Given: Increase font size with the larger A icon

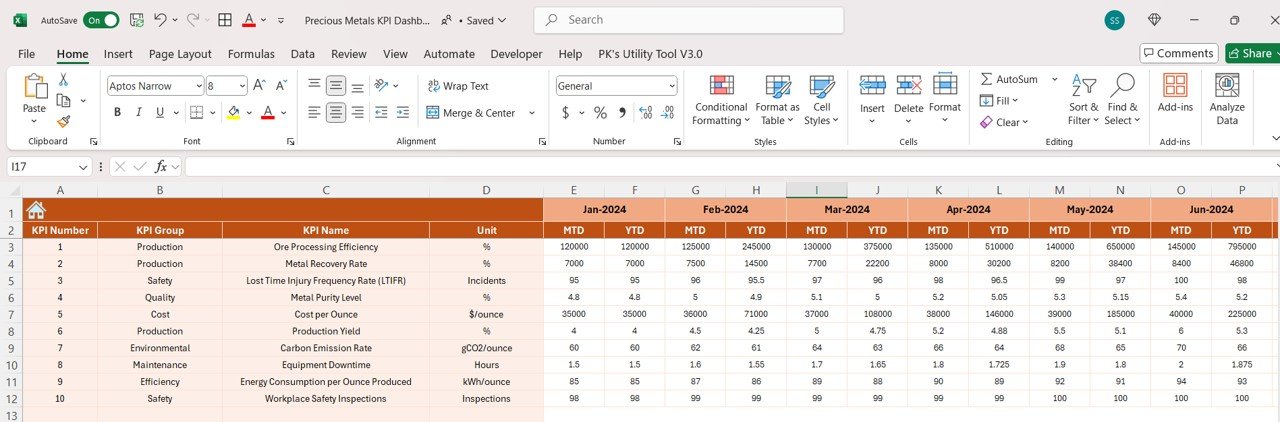Looking at the screenshot, I should tap(259, 86).
